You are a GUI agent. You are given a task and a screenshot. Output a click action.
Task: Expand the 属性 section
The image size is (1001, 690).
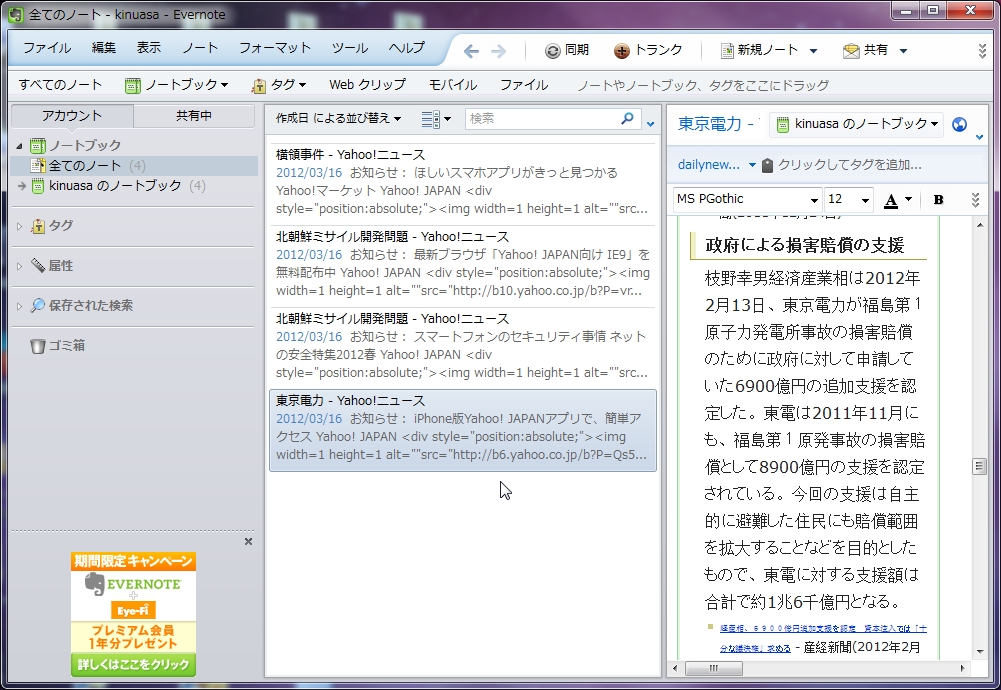coord(19,266)
